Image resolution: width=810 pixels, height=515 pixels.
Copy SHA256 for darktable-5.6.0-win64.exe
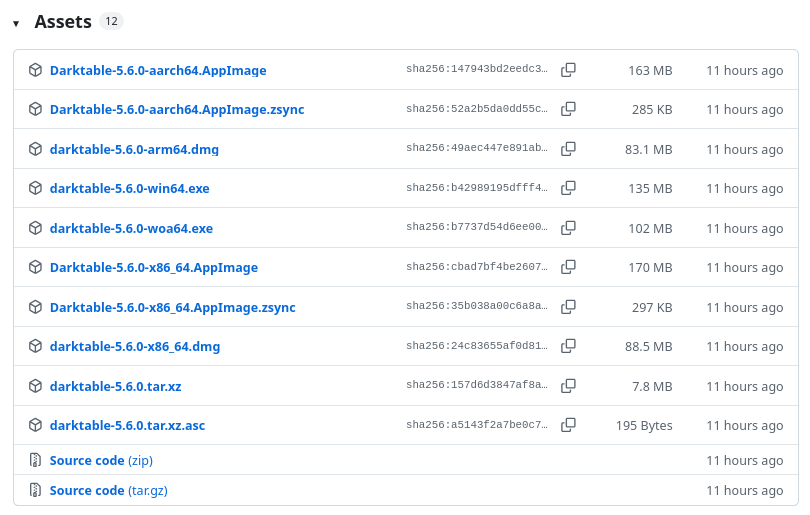pos(568,188)
